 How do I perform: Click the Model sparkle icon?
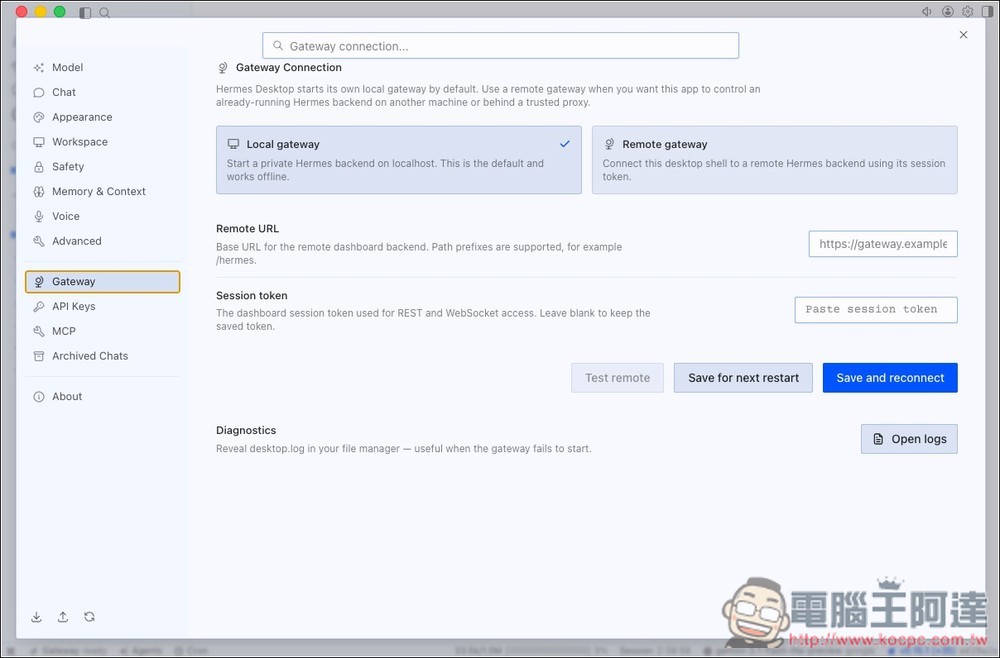pos(39,68)
